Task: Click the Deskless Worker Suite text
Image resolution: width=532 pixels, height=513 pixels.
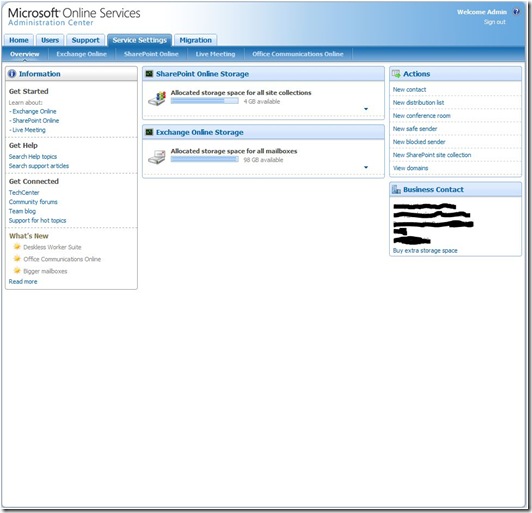Action: 52,247
